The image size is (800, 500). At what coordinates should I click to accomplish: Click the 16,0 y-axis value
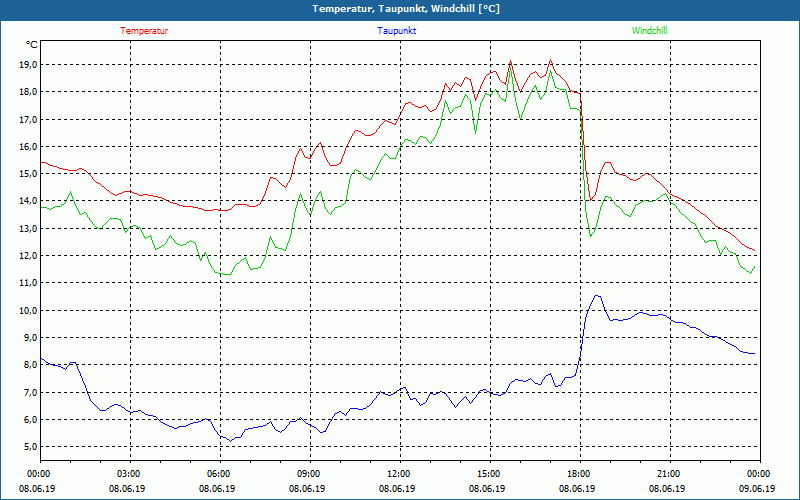pos(29,146)
